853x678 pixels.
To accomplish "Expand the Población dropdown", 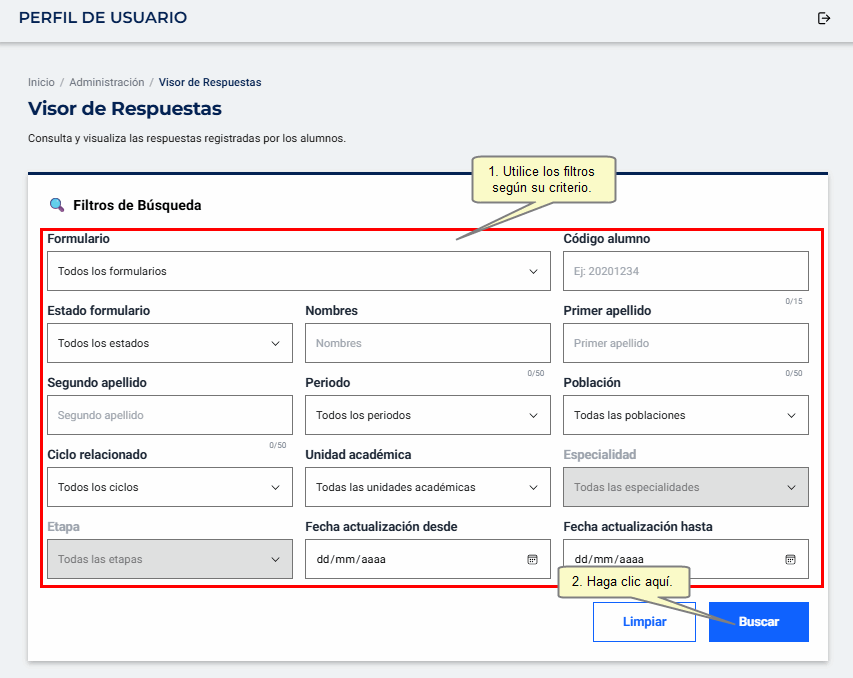I will [685, 415].
